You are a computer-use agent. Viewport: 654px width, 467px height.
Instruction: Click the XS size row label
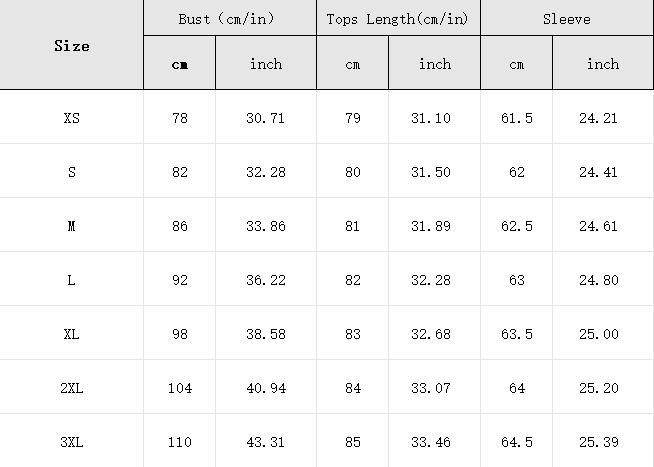(72, 118)
